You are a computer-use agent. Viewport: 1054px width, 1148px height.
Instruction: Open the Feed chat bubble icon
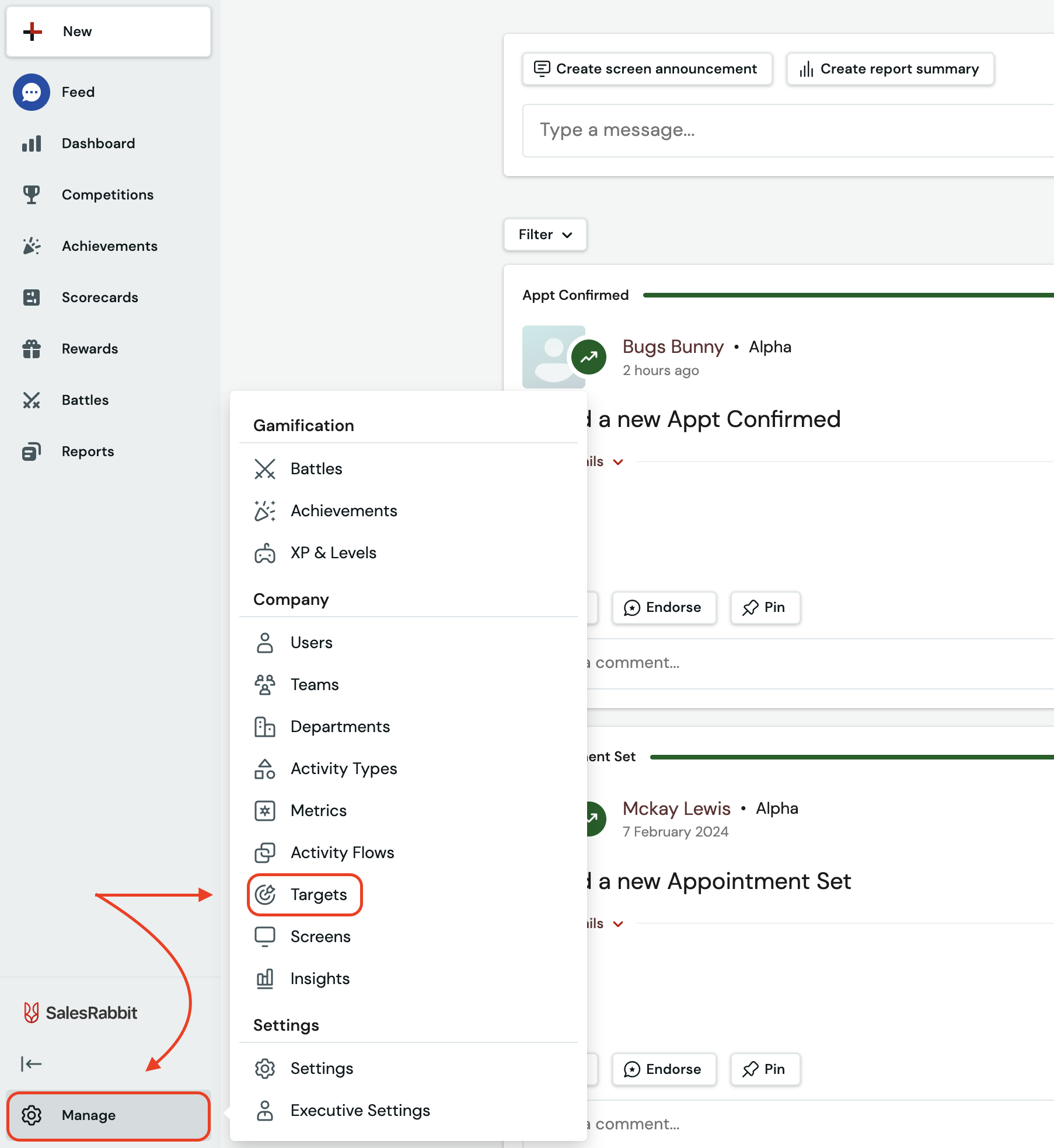coord(32,92)
